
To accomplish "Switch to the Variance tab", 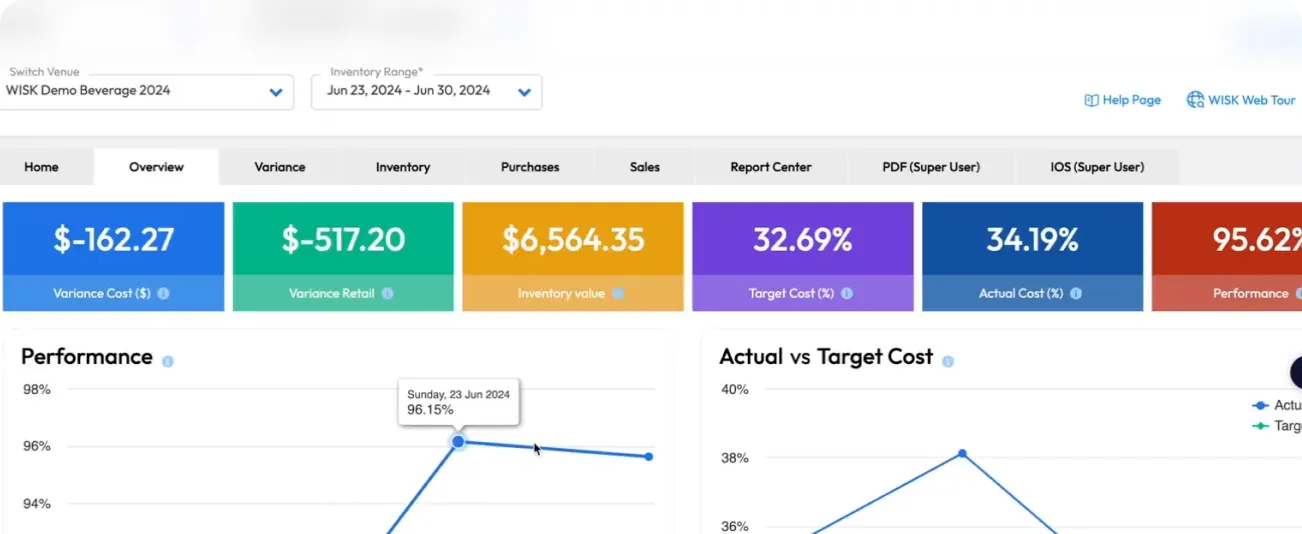I will 280,167.
